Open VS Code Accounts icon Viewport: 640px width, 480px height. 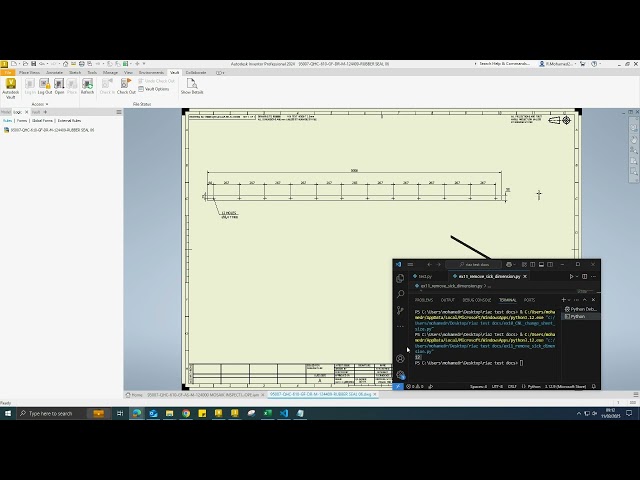click(400, 359)
